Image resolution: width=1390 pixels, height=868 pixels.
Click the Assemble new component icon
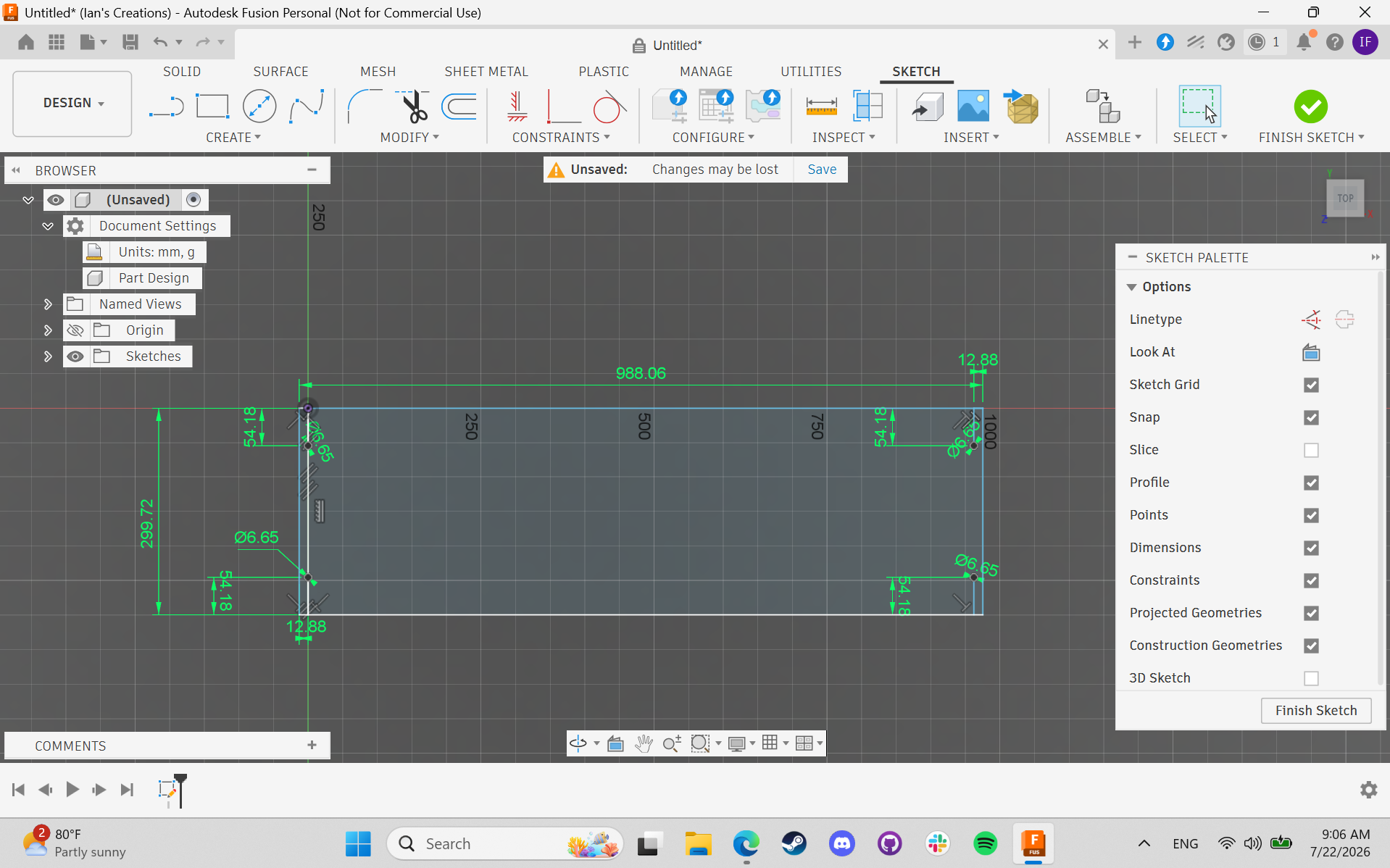coord(1102,107)
